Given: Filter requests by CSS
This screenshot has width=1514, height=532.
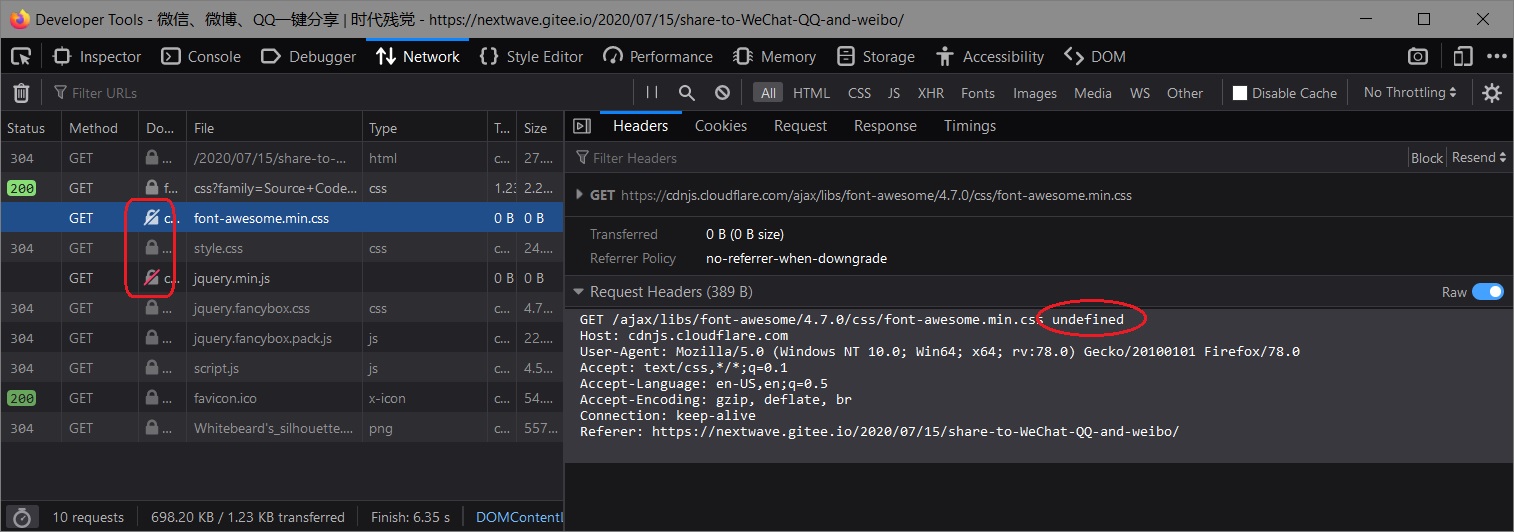Looking at the screenshot, I should (859, 93).
